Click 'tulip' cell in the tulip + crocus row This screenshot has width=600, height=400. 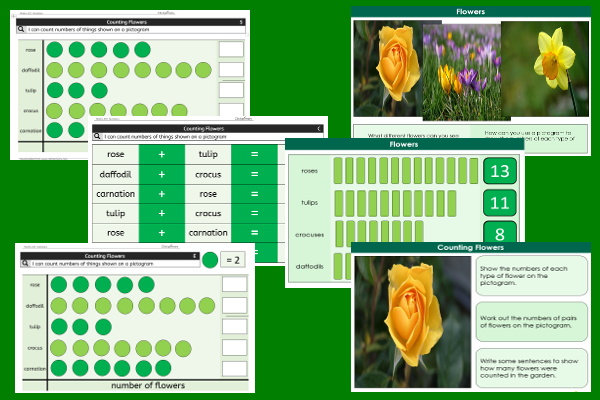click(x=116, y=213)
